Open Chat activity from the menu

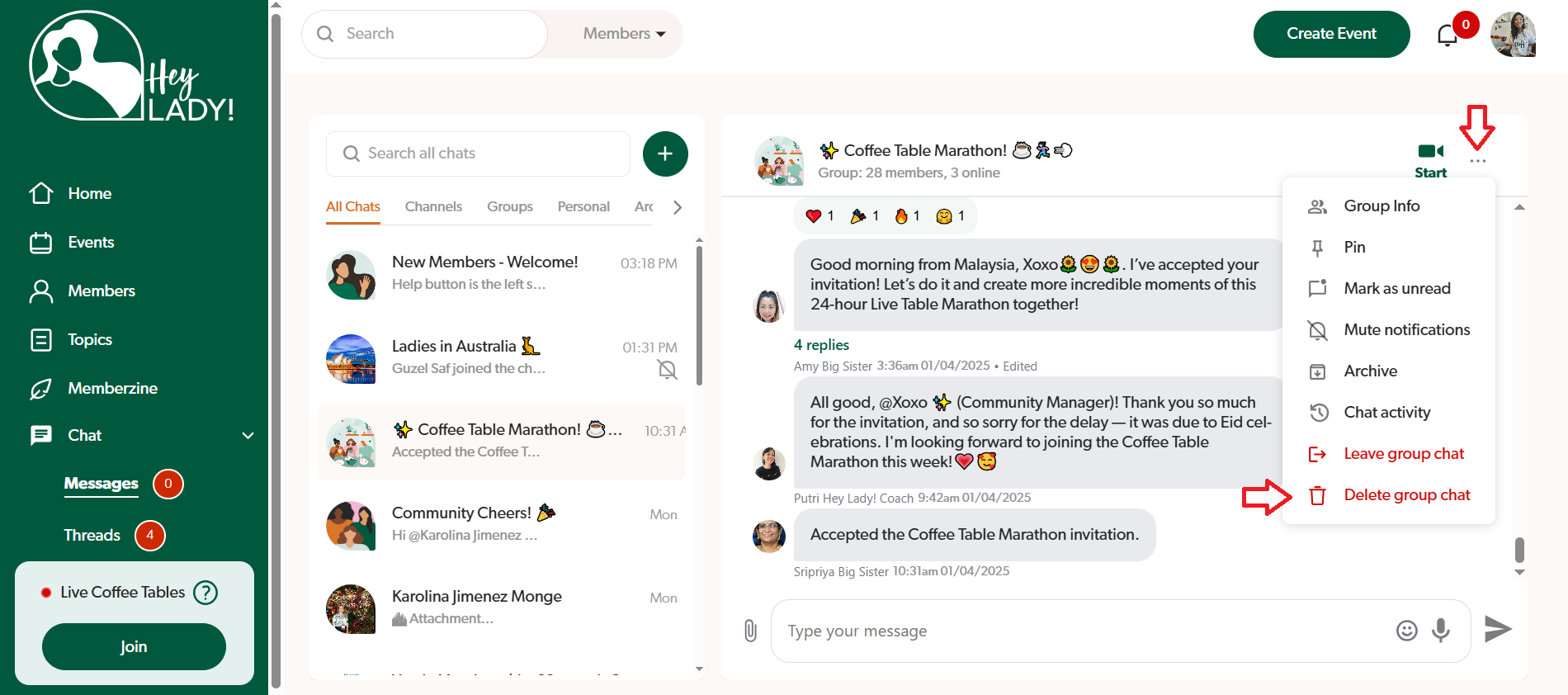[x=1389, y=412]
